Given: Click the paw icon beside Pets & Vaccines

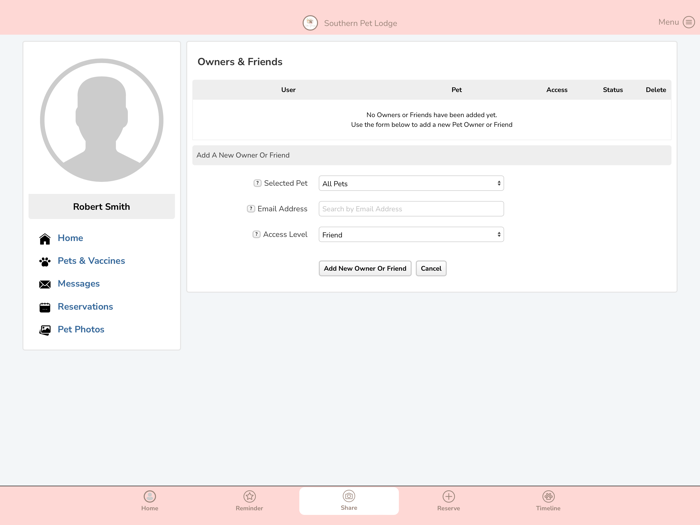Looking at the screenshot, I should [45, 262].
